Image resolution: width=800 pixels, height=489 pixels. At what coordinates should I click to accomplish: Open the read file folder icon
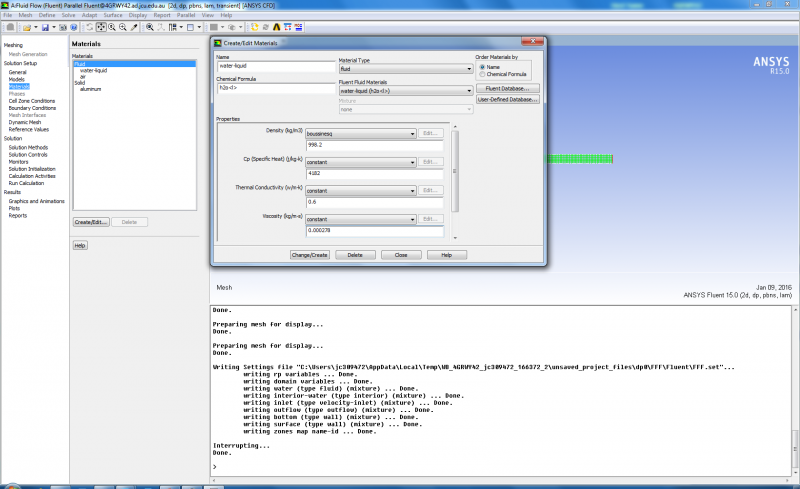[27, 27]
